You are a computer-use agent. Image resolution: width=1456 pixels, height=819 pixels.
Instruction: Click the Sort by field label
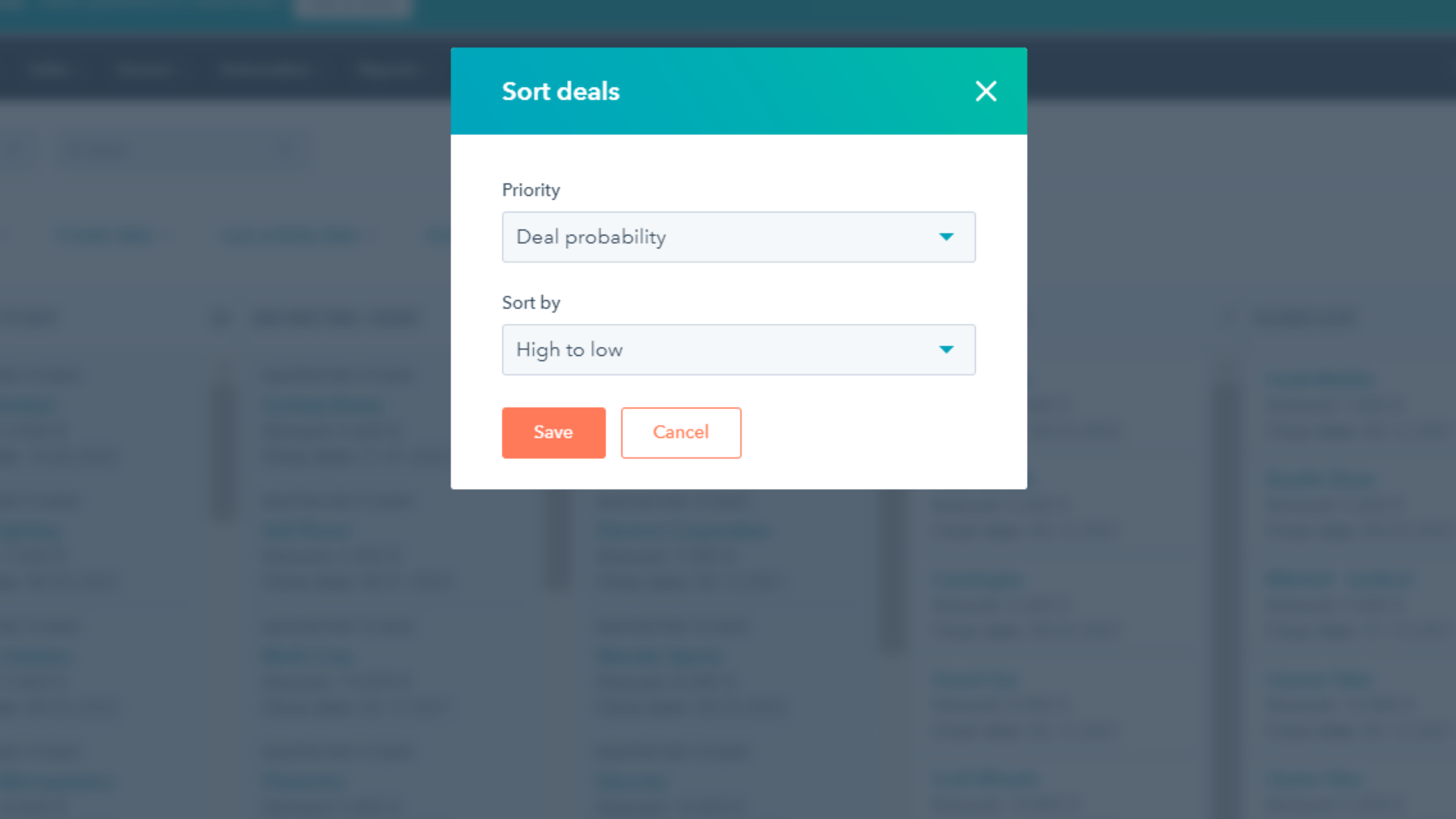531,303
